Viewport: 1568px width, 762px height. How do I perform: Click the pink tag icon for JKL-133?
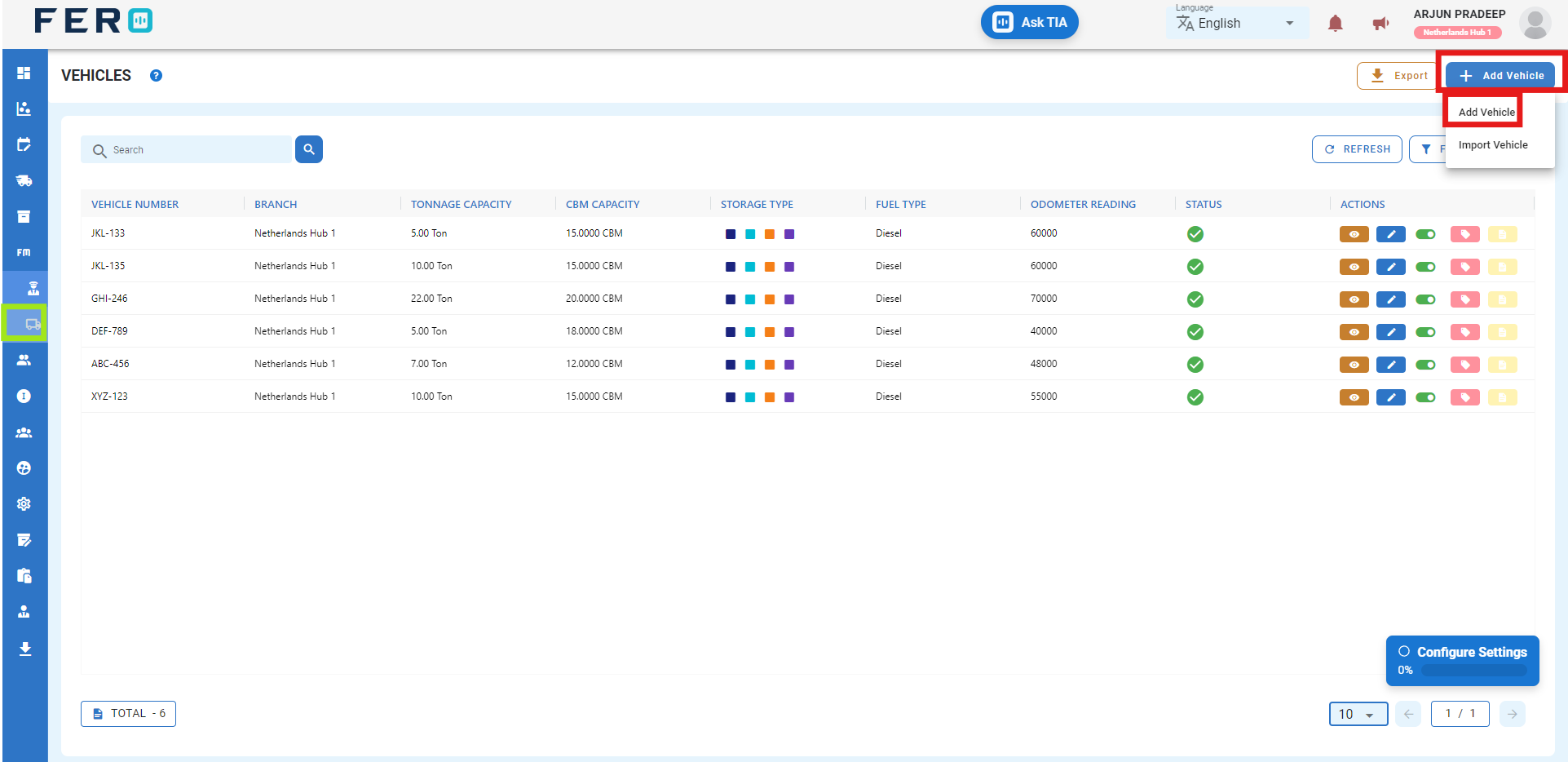pyautogui.click(x=1465, y=234)
